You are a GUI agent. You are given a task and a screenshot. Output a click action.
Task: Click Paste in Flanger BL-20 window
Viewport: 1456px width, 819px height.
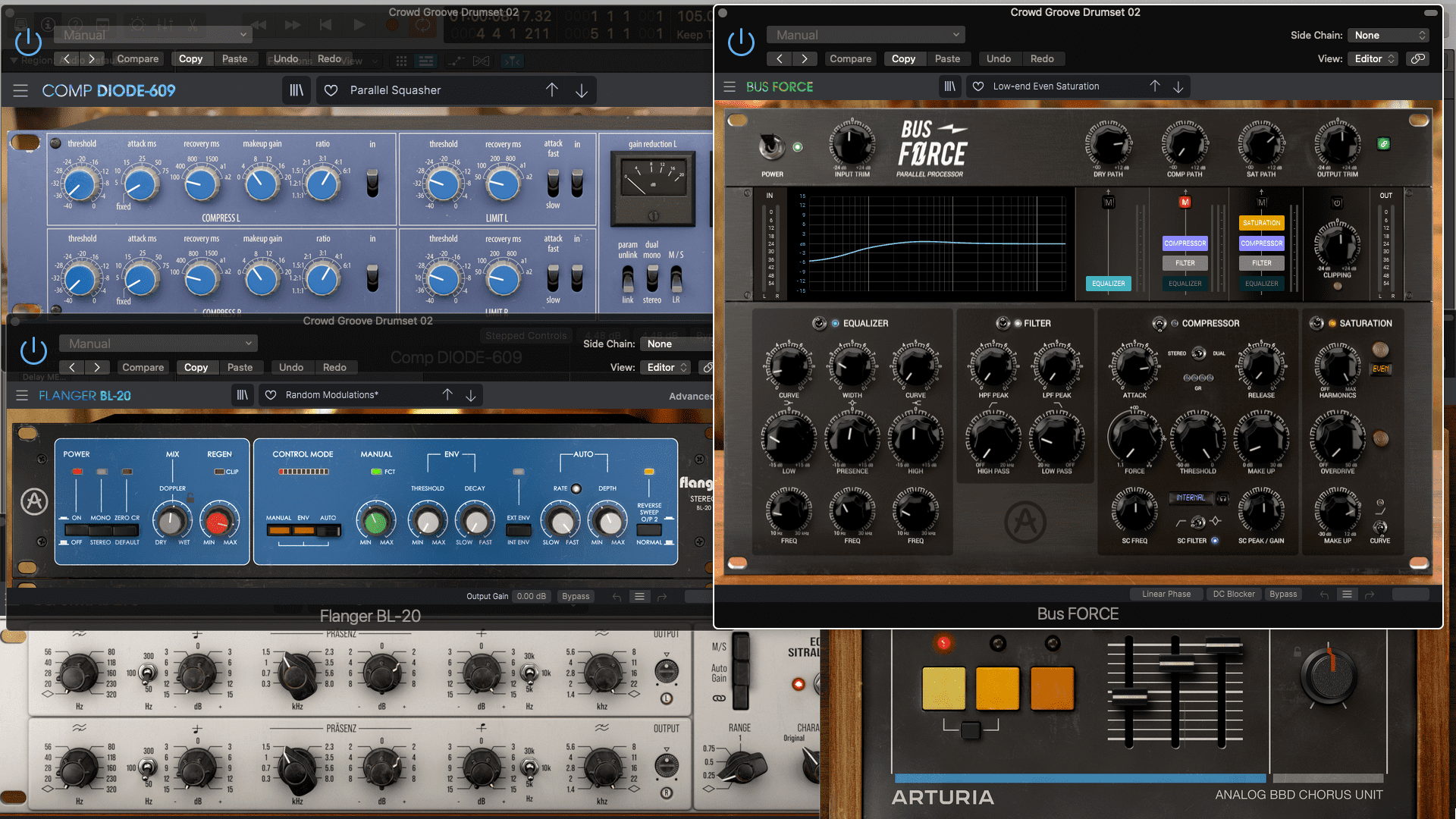(240, 367)
